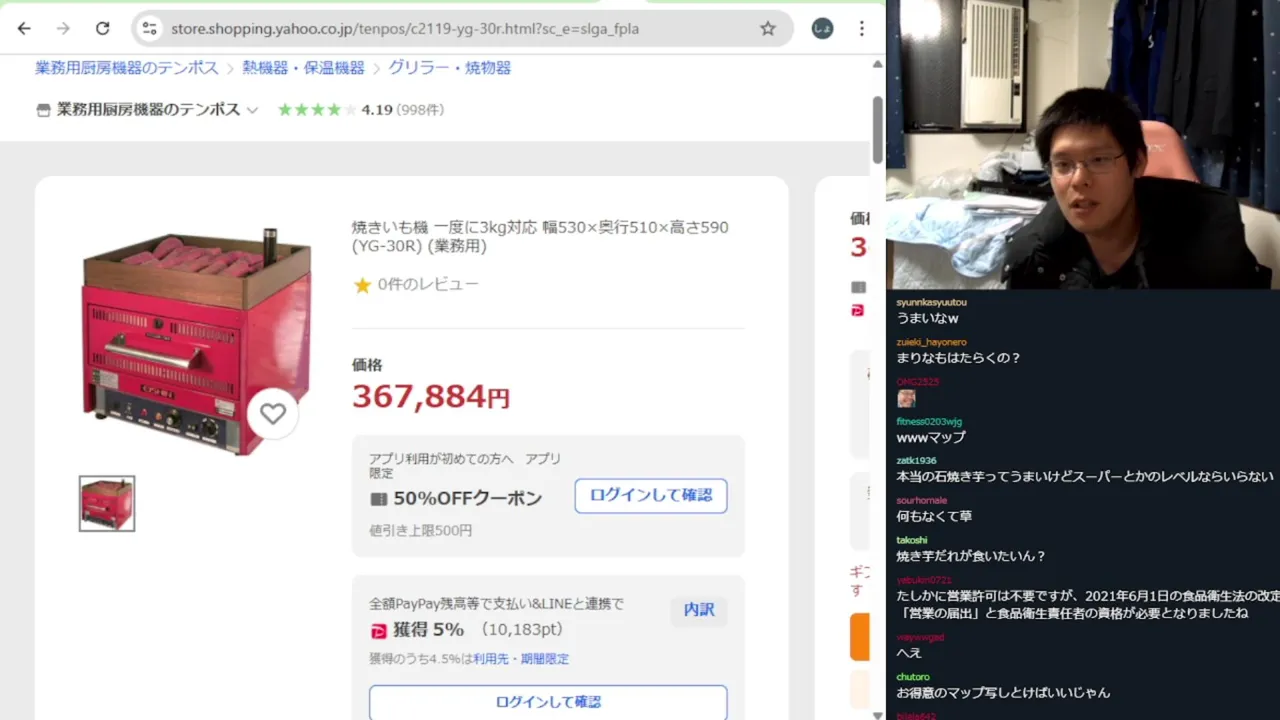The height and width of the screenshot is (720, 1280).
Task: Reload the page with the refresh icon
Action: point(102,28)
